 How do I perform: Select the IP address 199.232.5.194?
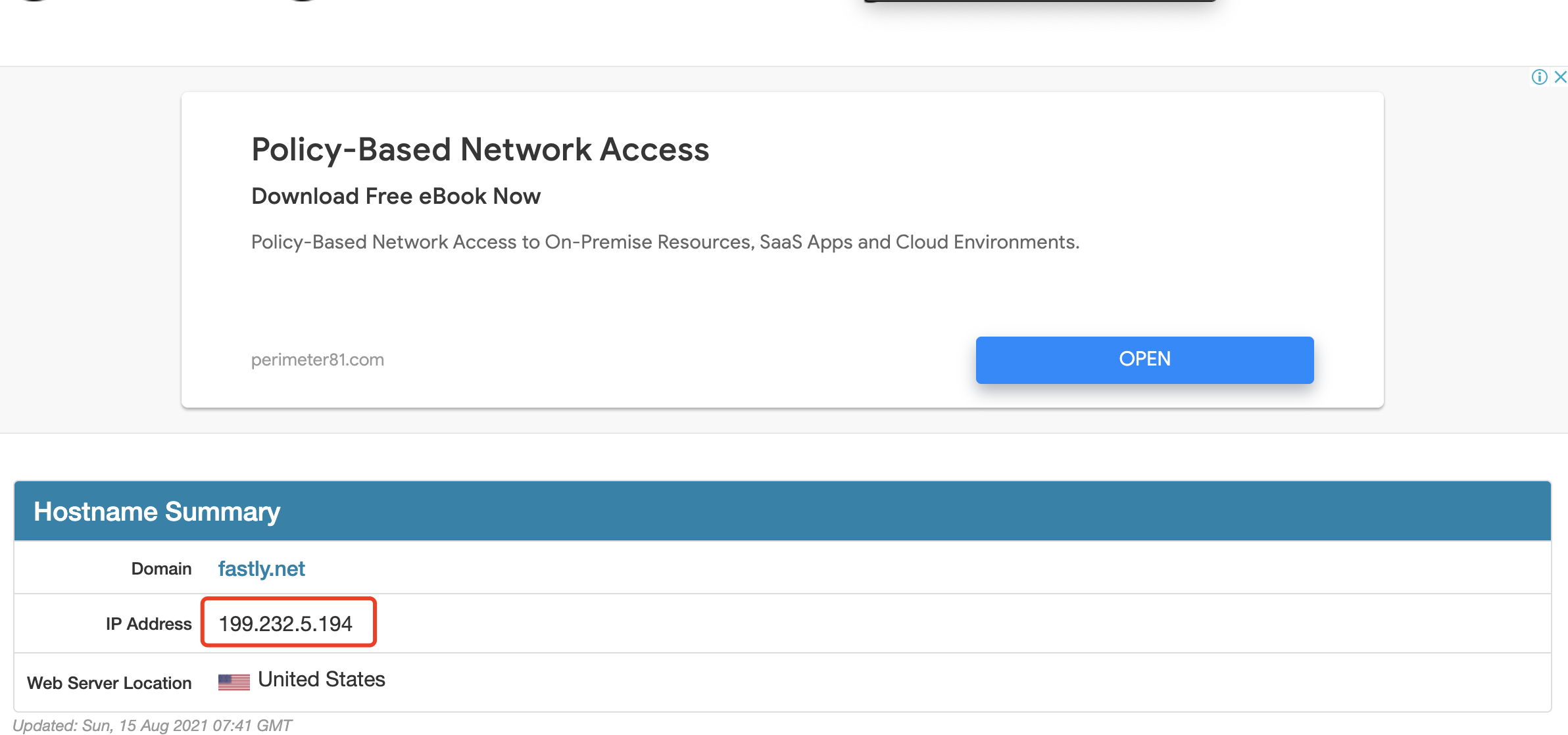[x=285, y=623]
